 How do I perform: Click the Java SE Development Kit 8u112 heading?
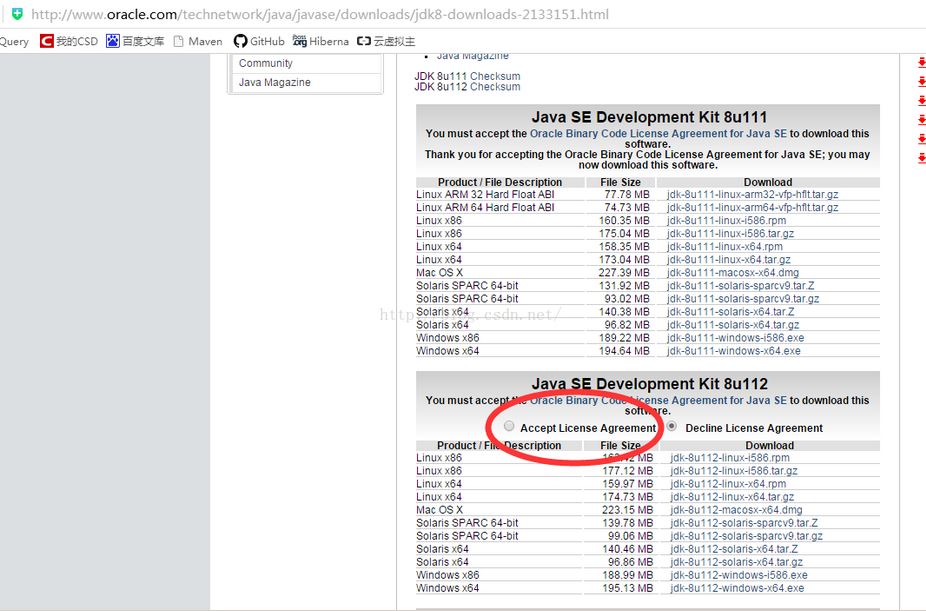[649, 384]
